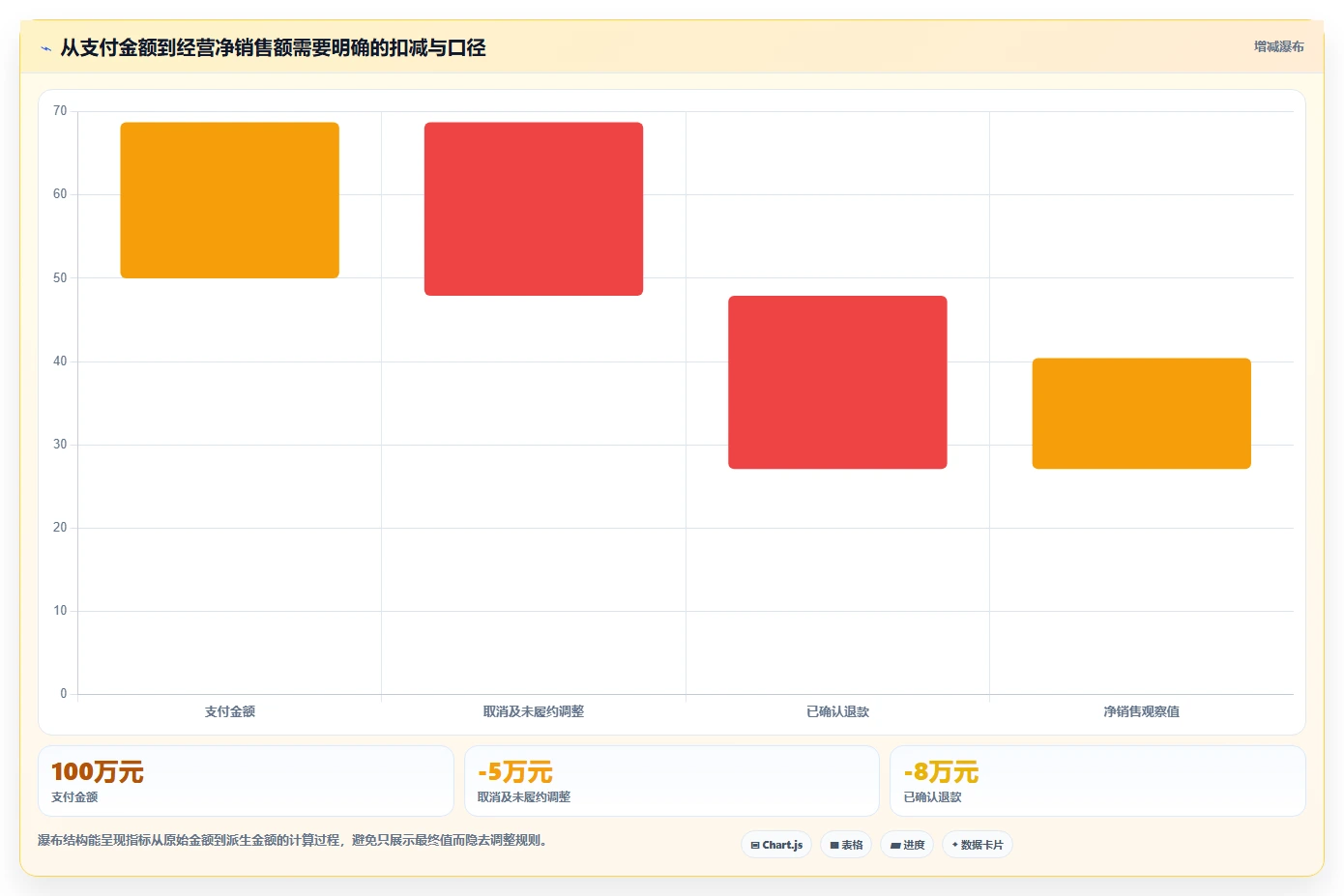1344x896 pixels.
Task: Click the red 取消及未履约调整 bar
Action: (534, 209)
